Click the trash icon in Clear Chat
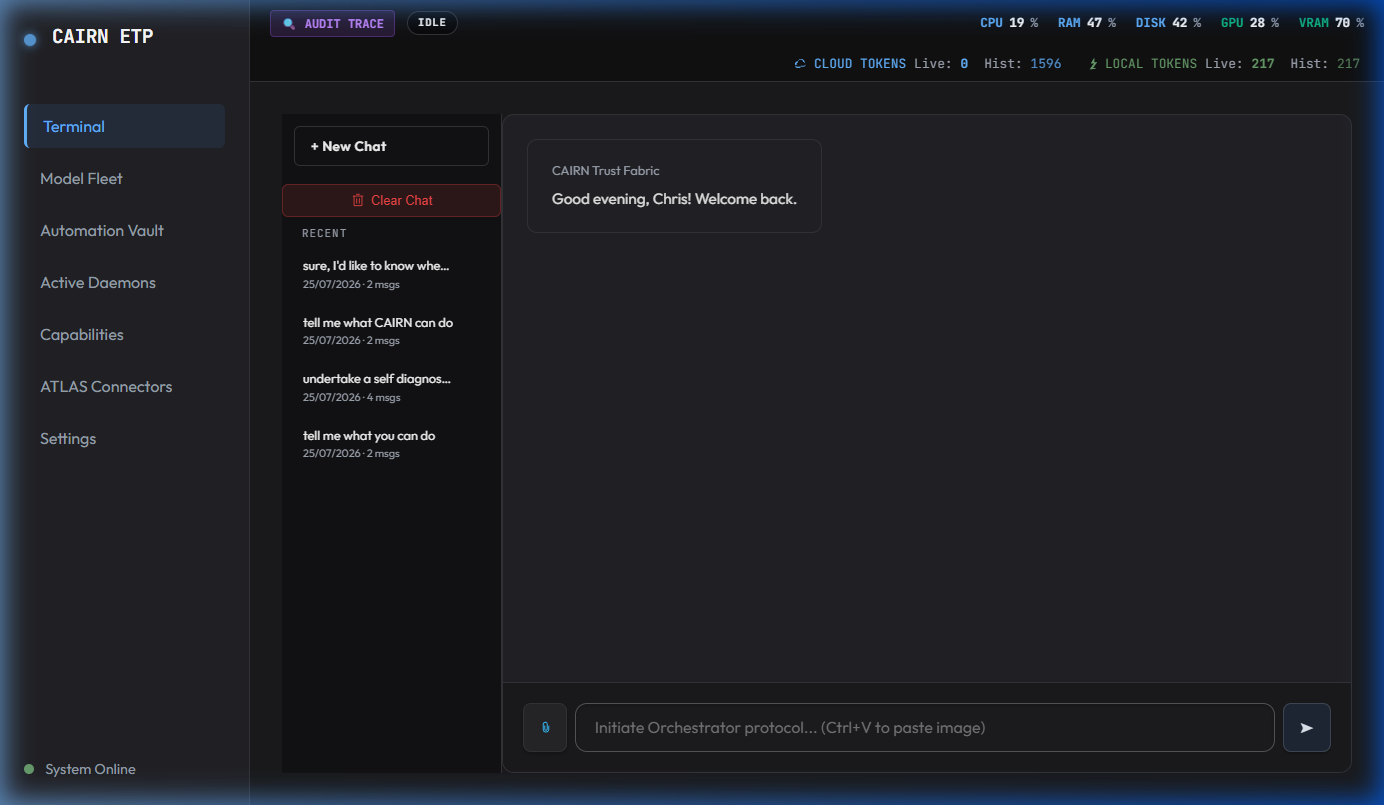 [x=358, y=200]
